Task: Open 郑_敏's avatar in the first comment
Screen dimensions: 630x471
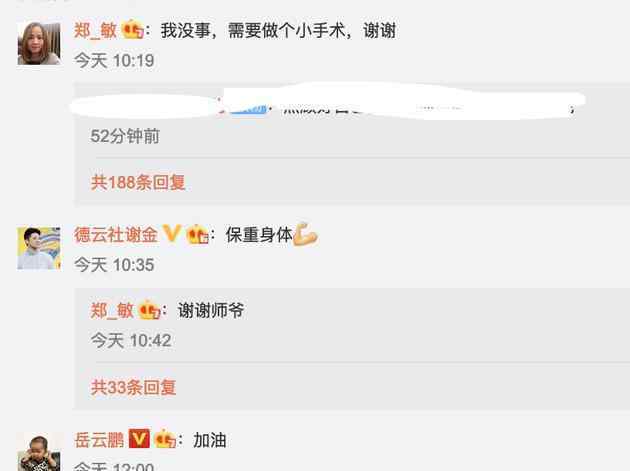Action: pyautogui.click(x=39, y=44)
